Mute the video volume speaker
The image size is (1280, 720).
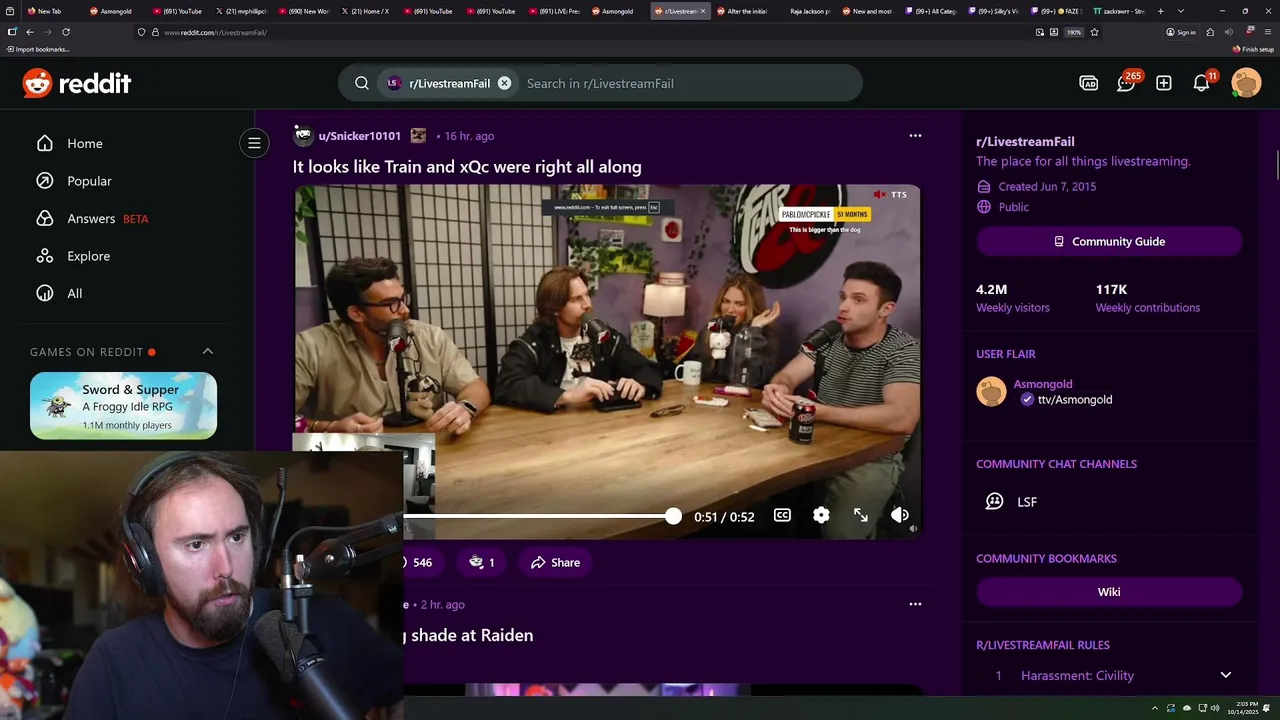pyautogui.click(x=900, y=515)
